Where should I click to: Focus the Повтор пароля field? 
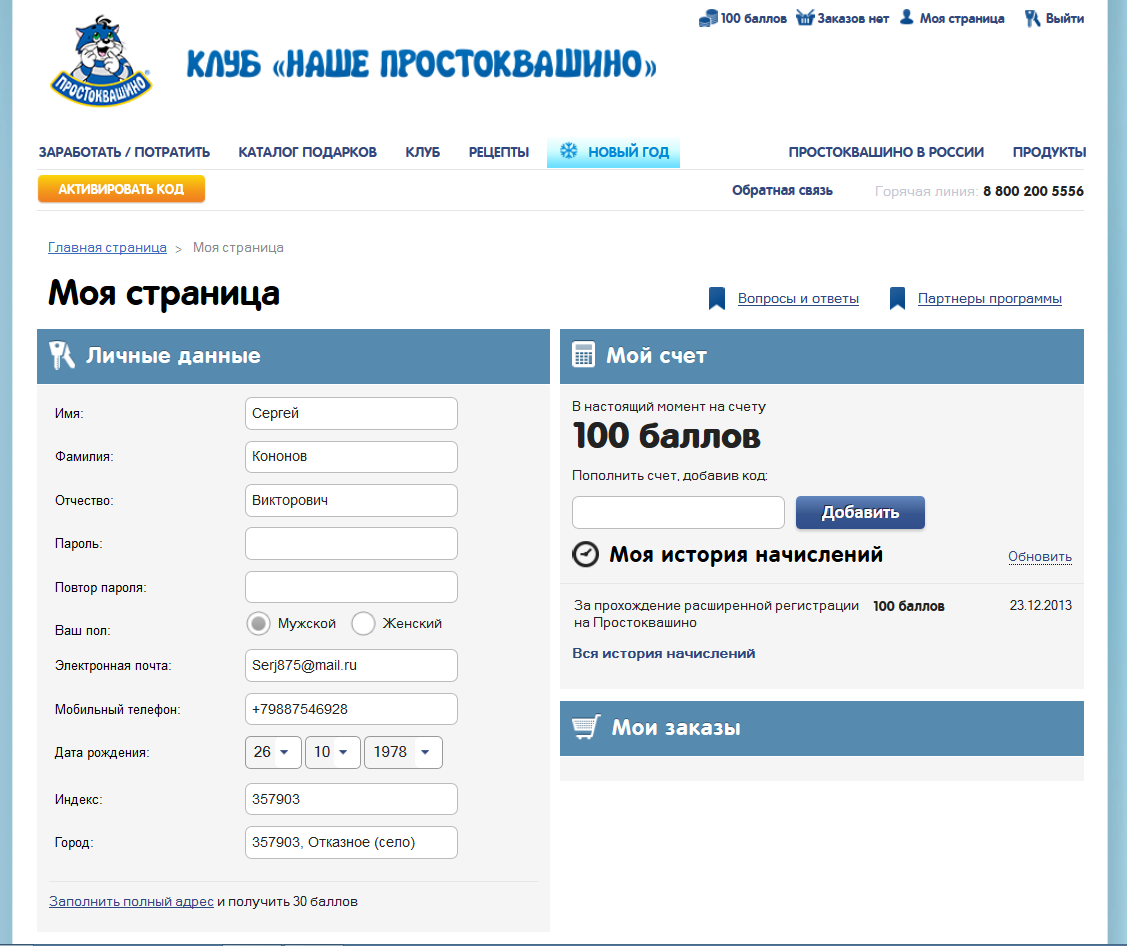point(351,587)
